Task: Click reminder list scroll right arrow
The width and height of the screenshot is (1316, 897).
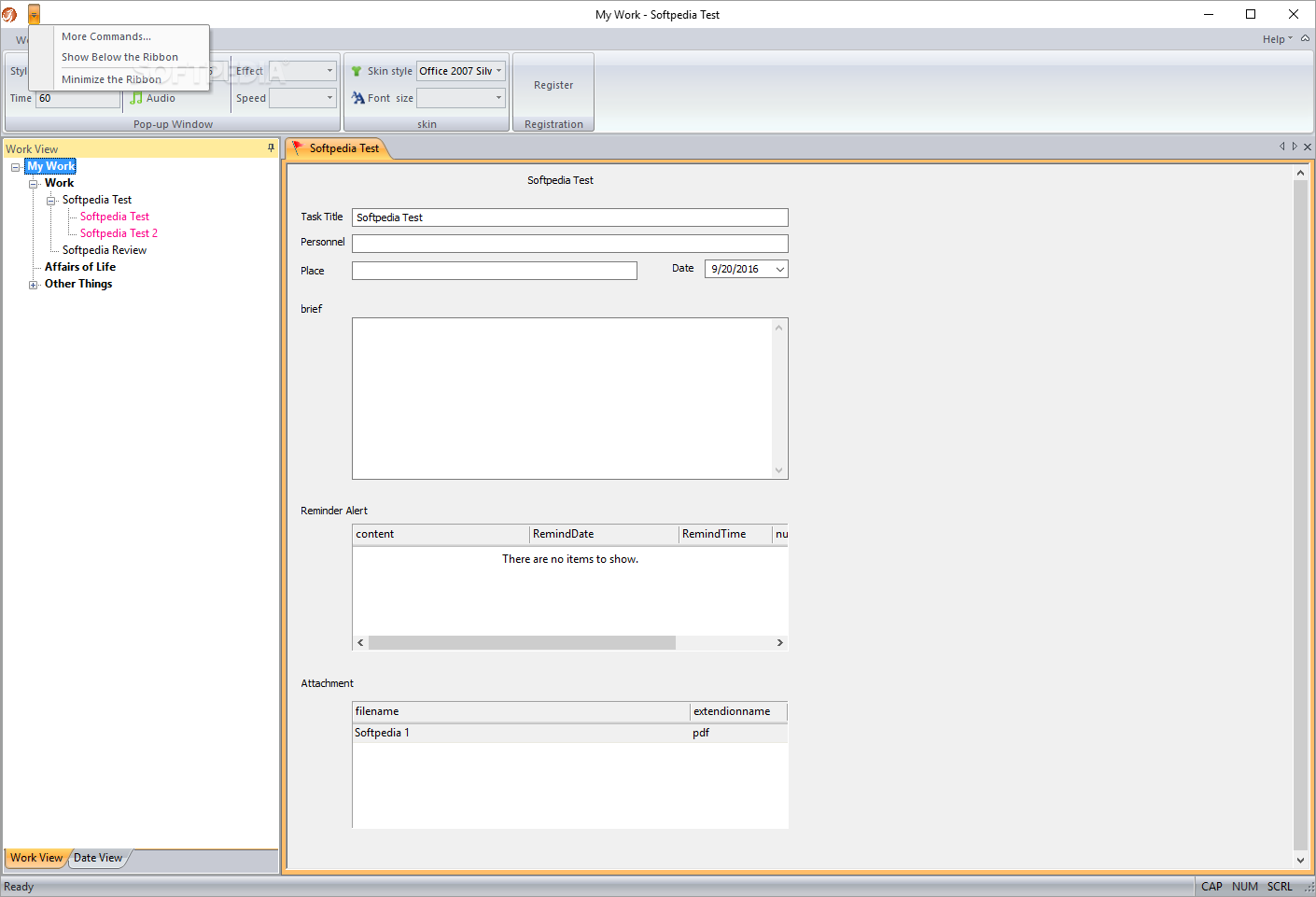Action: pos(780,643)
